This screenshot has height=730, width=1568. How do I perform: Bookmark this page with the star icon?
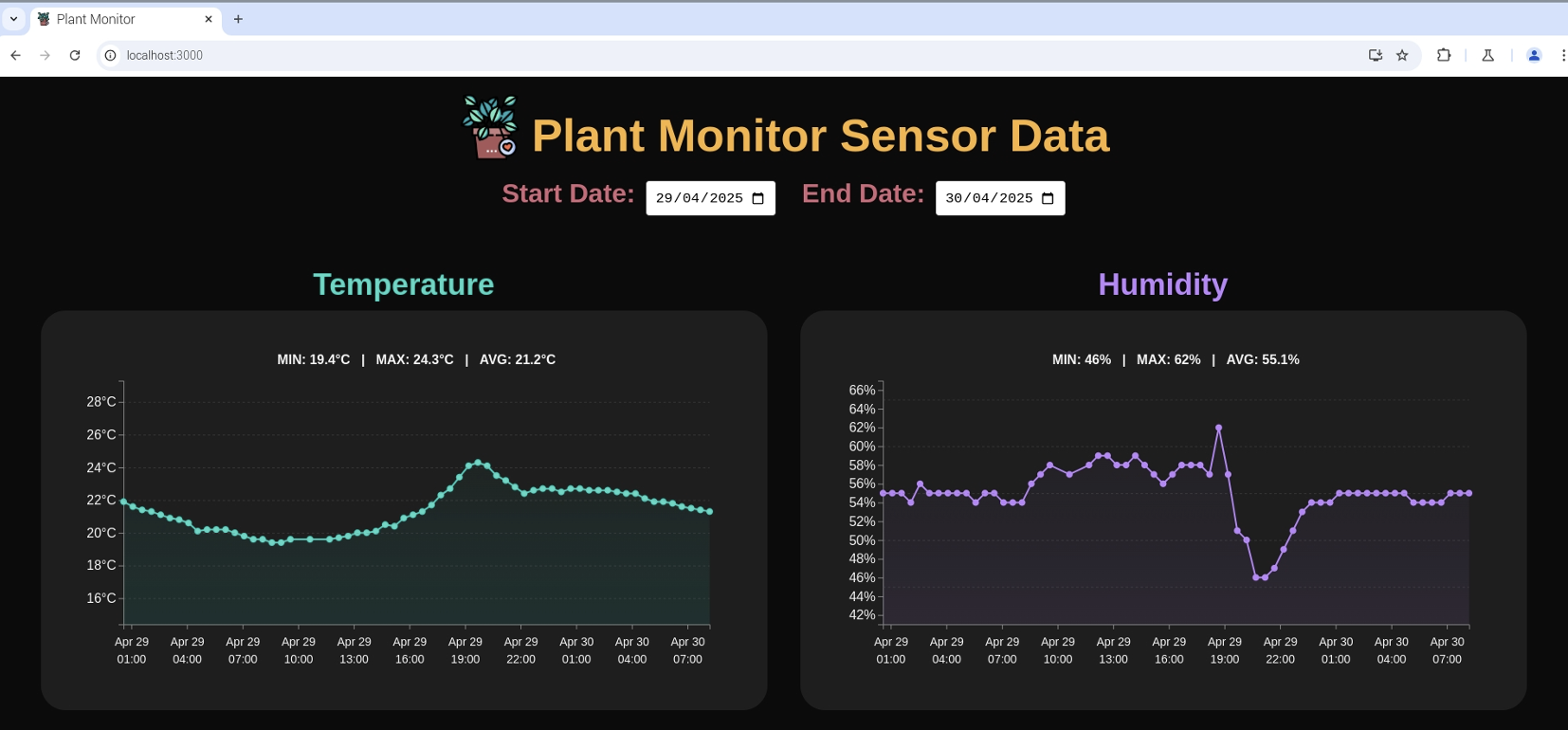1402,56
